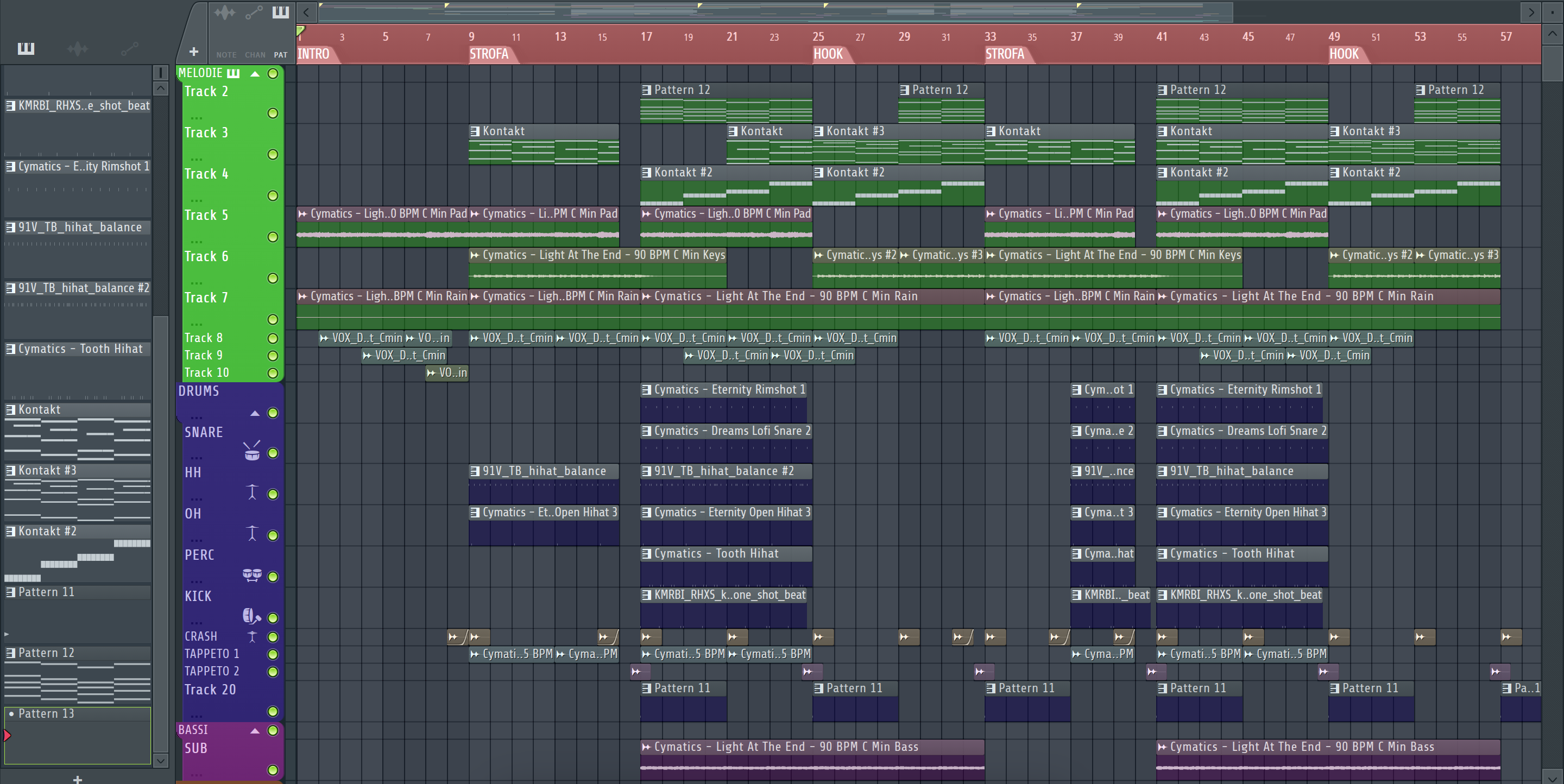Mute the KICK track
Screen dimensions: 1564x784
tap(273, 618)
